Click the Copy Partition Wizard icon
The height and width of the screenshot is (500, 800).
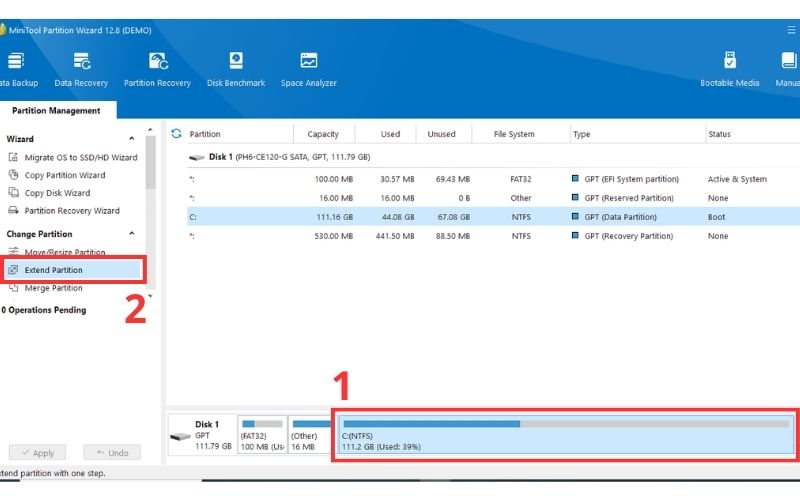tap(13, 174)
